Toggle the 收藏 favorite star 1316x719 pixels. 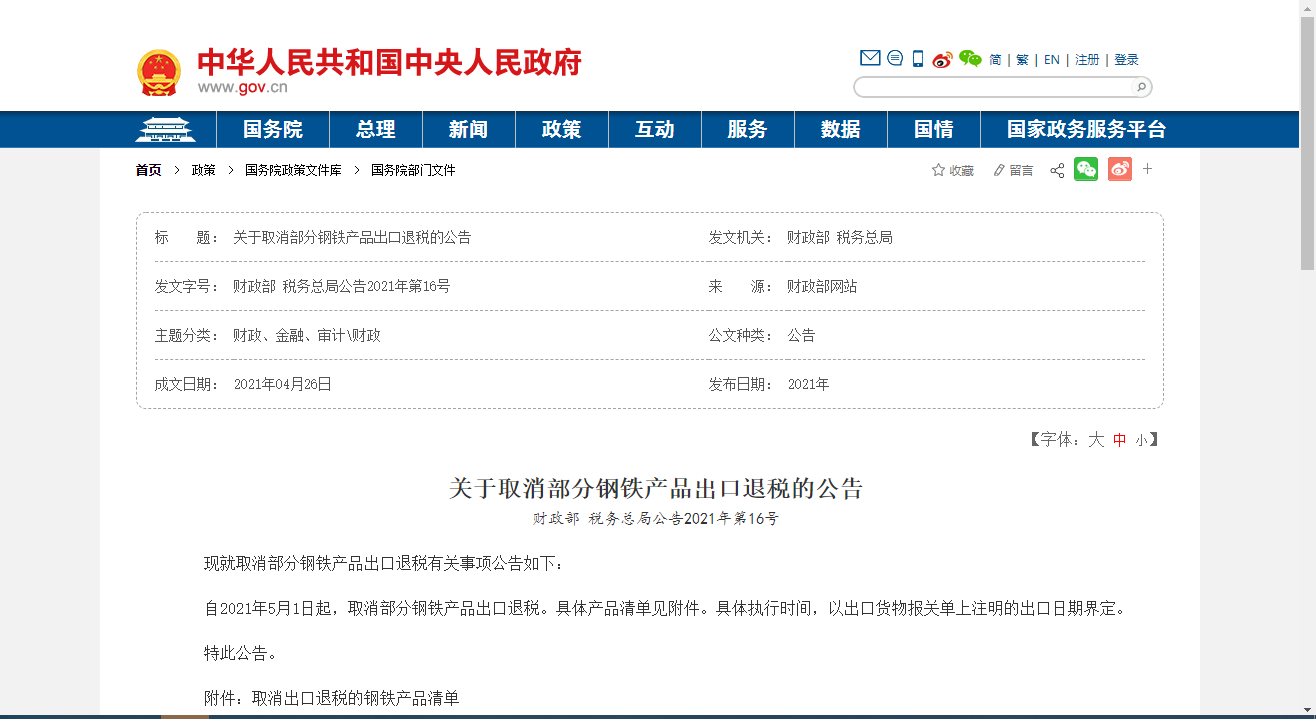coord(950,169)
